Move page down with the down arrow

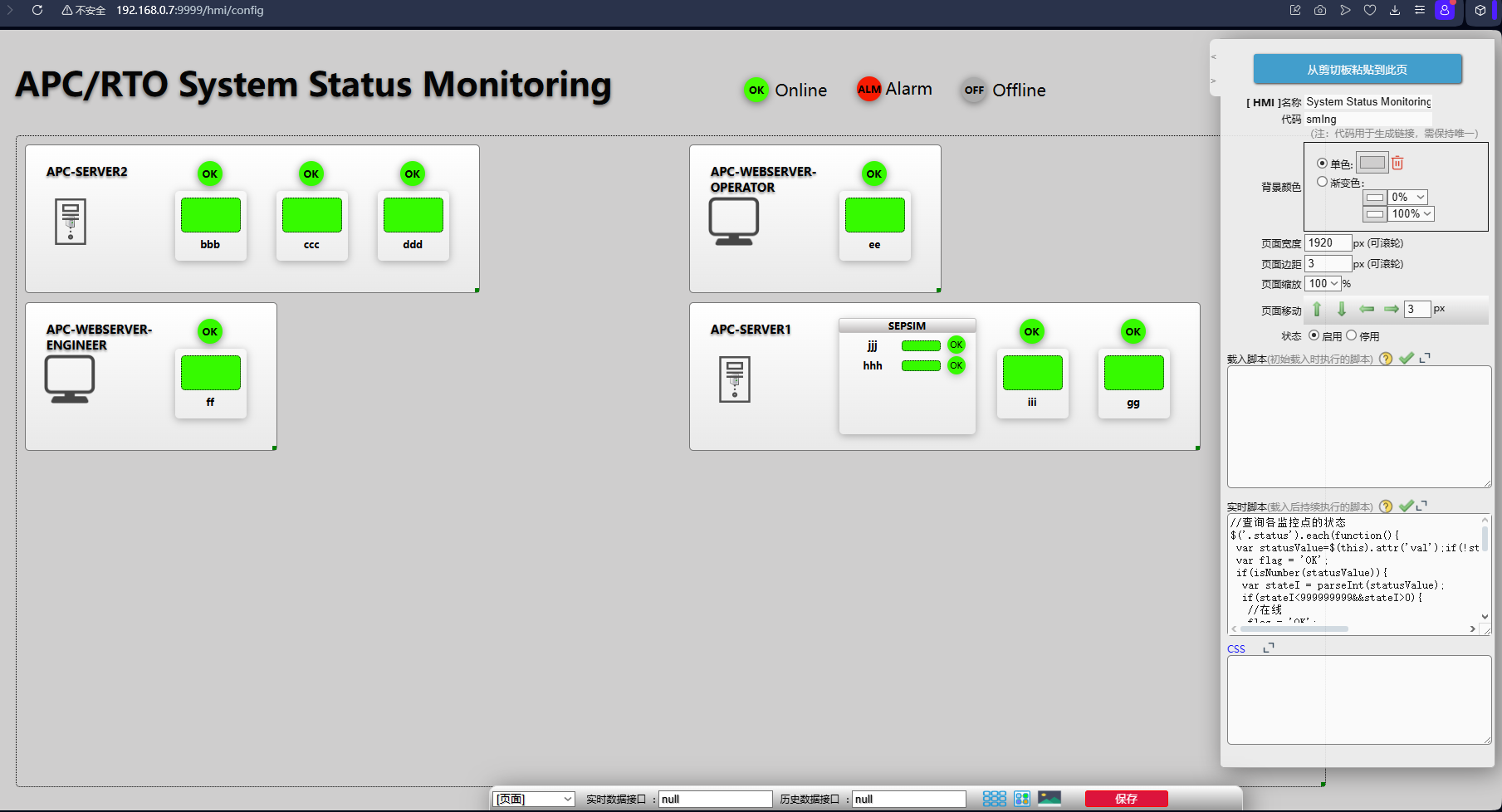[1342, 310]
